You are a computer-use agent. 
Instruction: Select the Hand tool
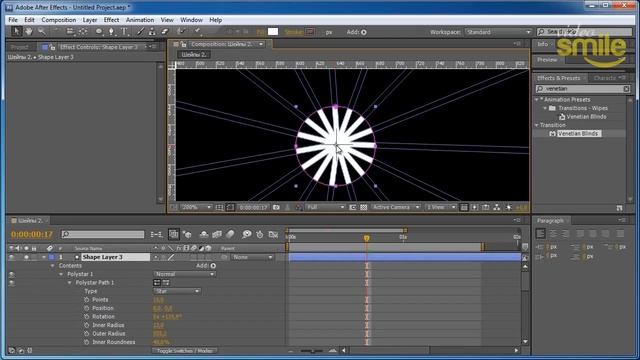tap(29, 31)
